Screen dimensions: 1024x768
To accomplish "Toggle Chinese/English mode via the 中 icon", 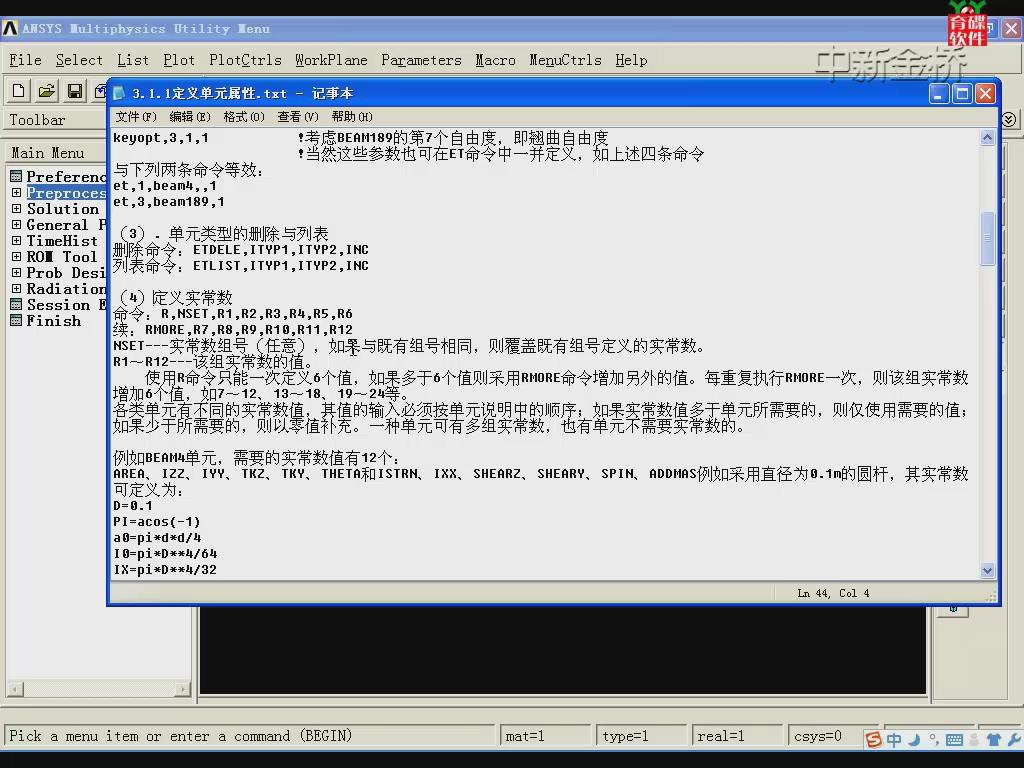I will click(894, 739).
